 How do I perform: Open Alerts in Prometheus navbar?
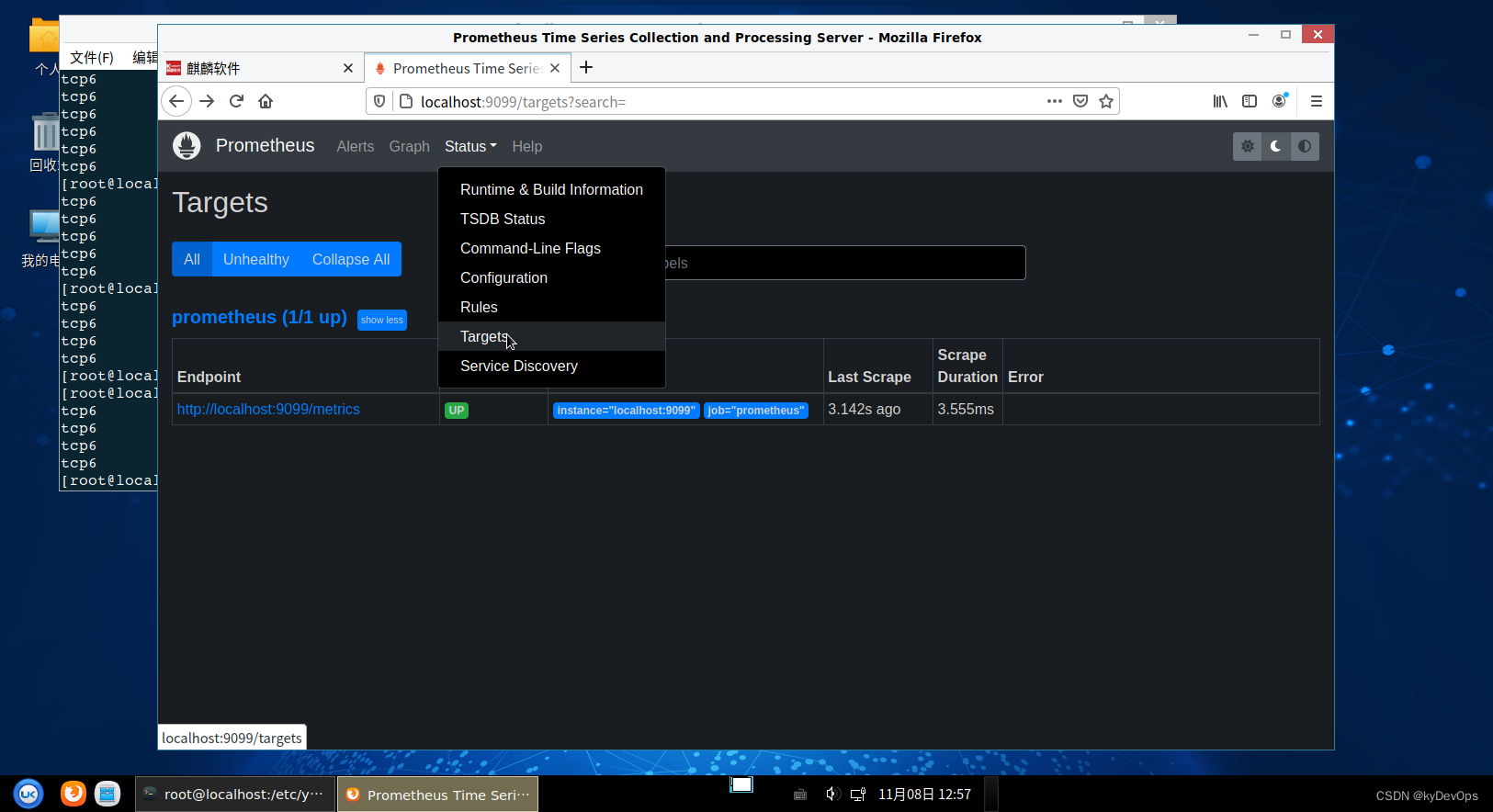click(x=356, y=146)
